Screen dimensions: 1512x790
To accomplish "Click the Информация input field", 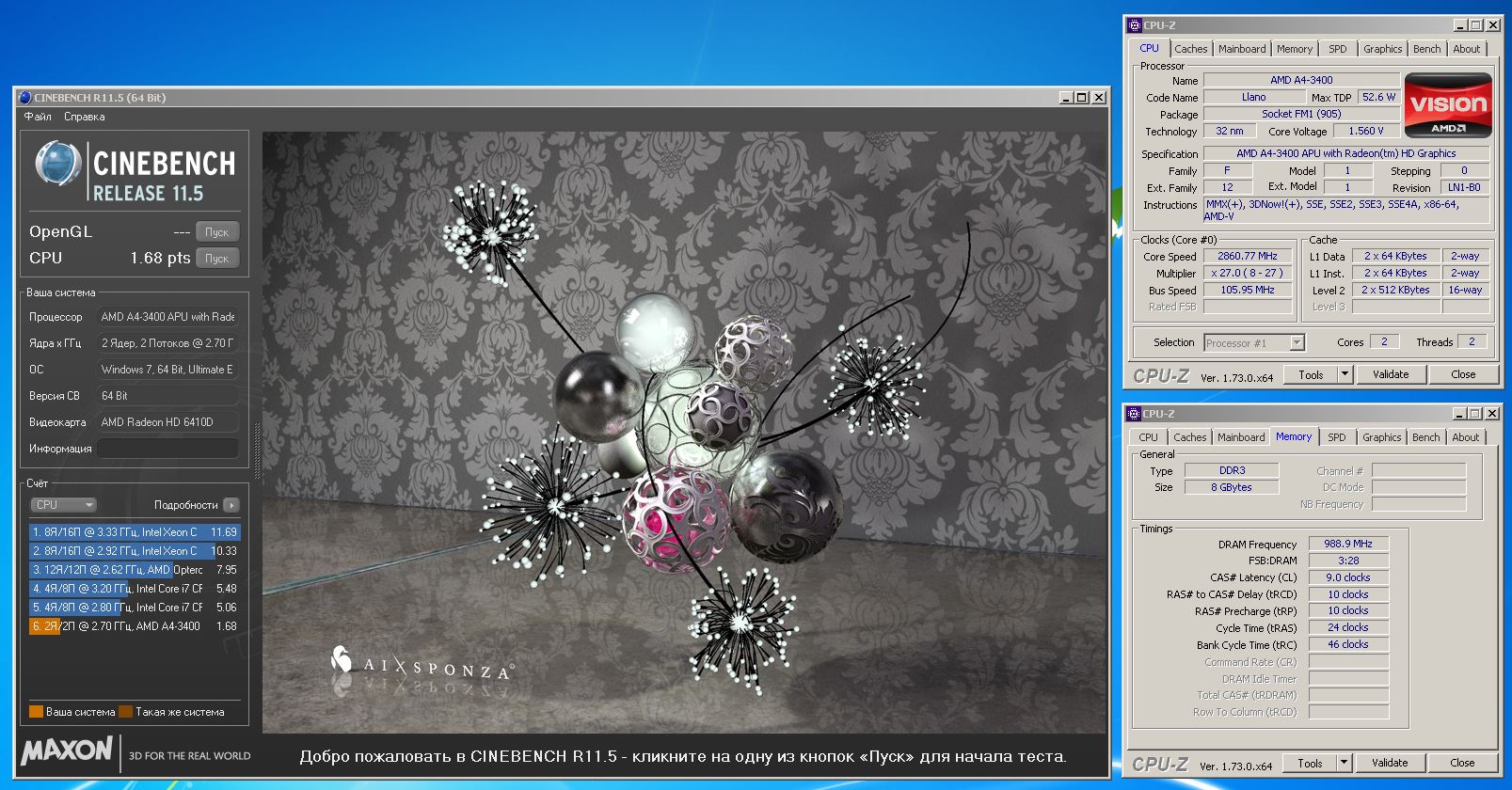I will point(167,449).
